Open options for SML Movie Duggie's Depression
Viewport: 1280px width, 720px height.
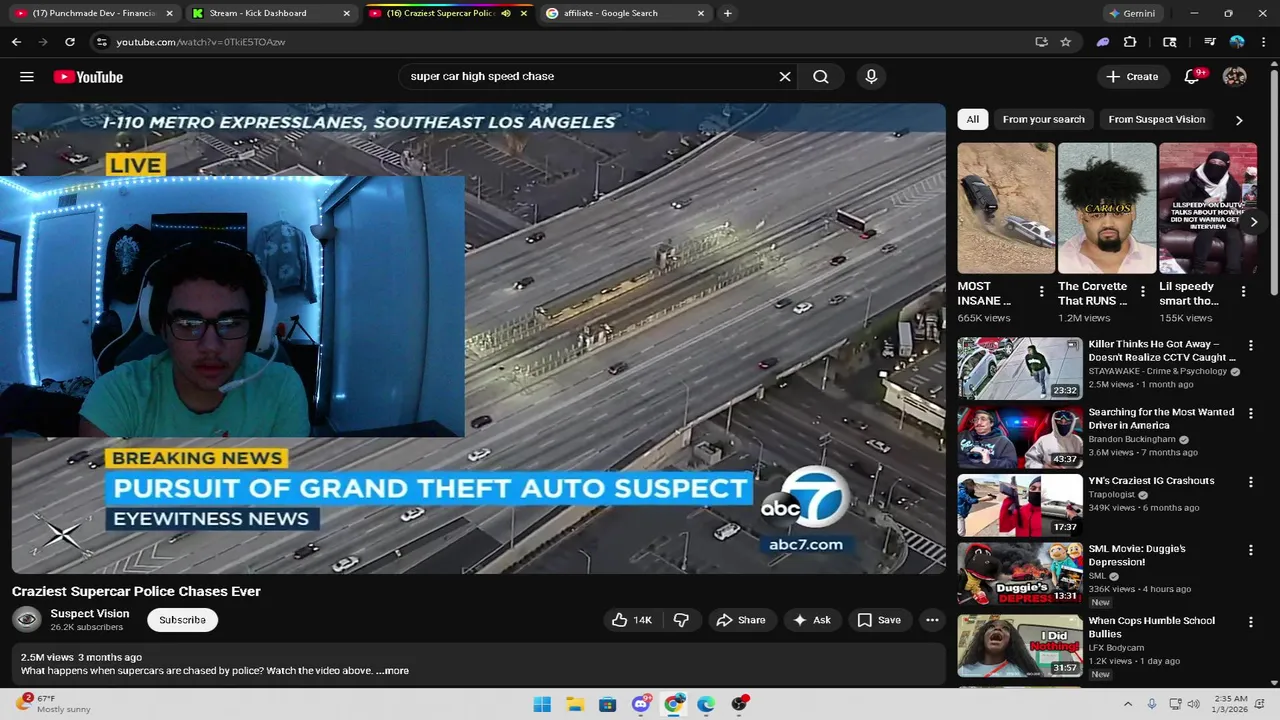[x=1250, y=550]
